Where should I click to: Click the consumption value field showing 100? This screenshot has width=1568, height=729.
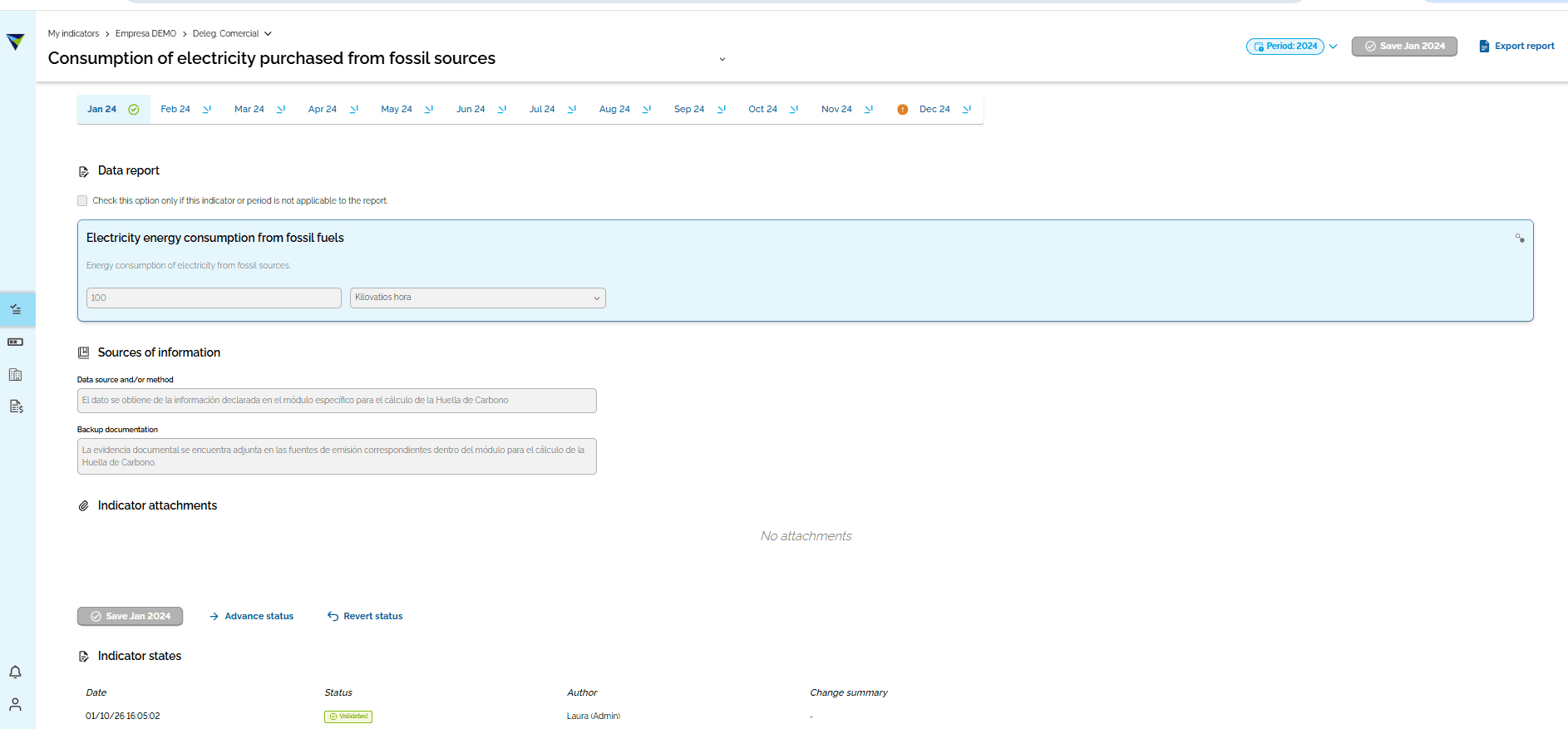coord(214,298)
